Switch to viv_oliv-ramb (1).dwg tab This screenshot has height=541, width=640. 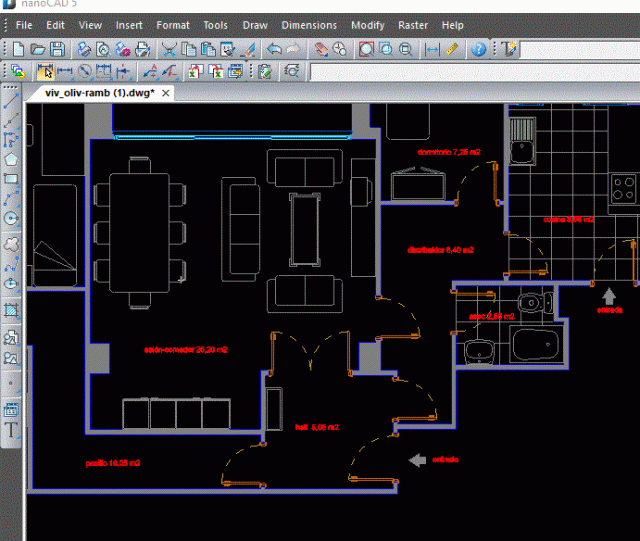point(99,93)
